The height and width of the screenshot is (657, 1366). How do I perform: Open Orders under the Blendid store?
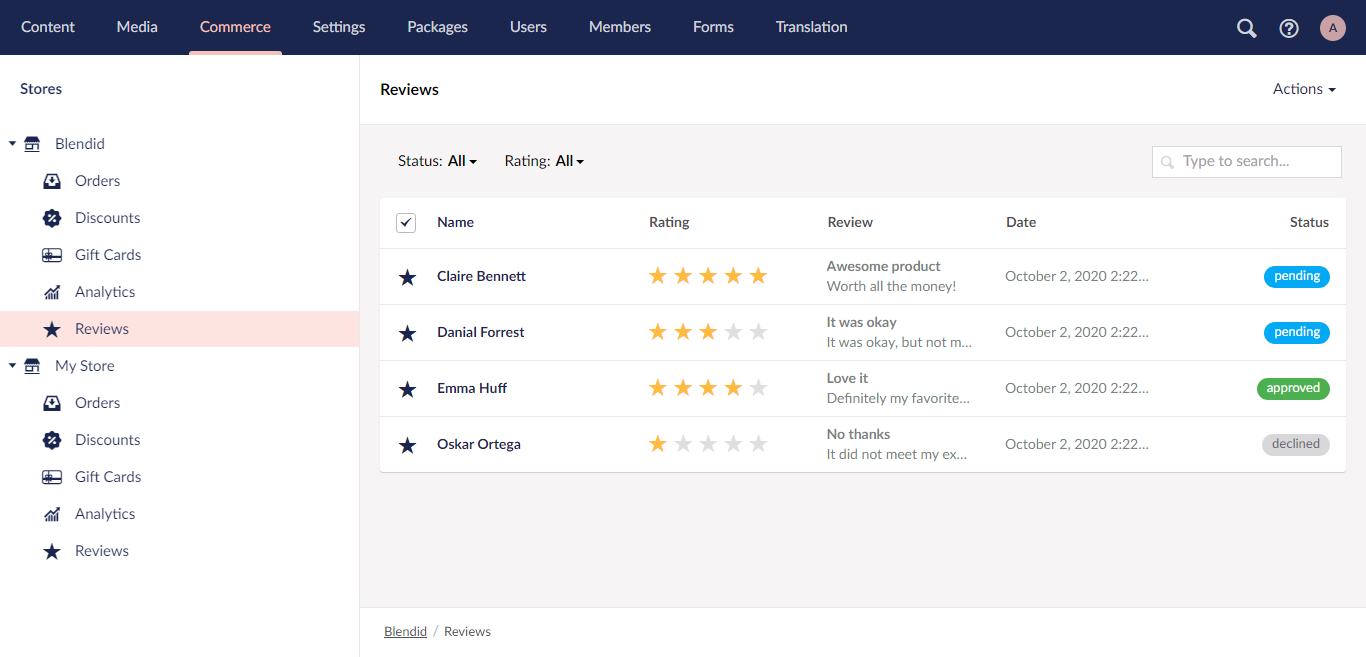(95, 180)
